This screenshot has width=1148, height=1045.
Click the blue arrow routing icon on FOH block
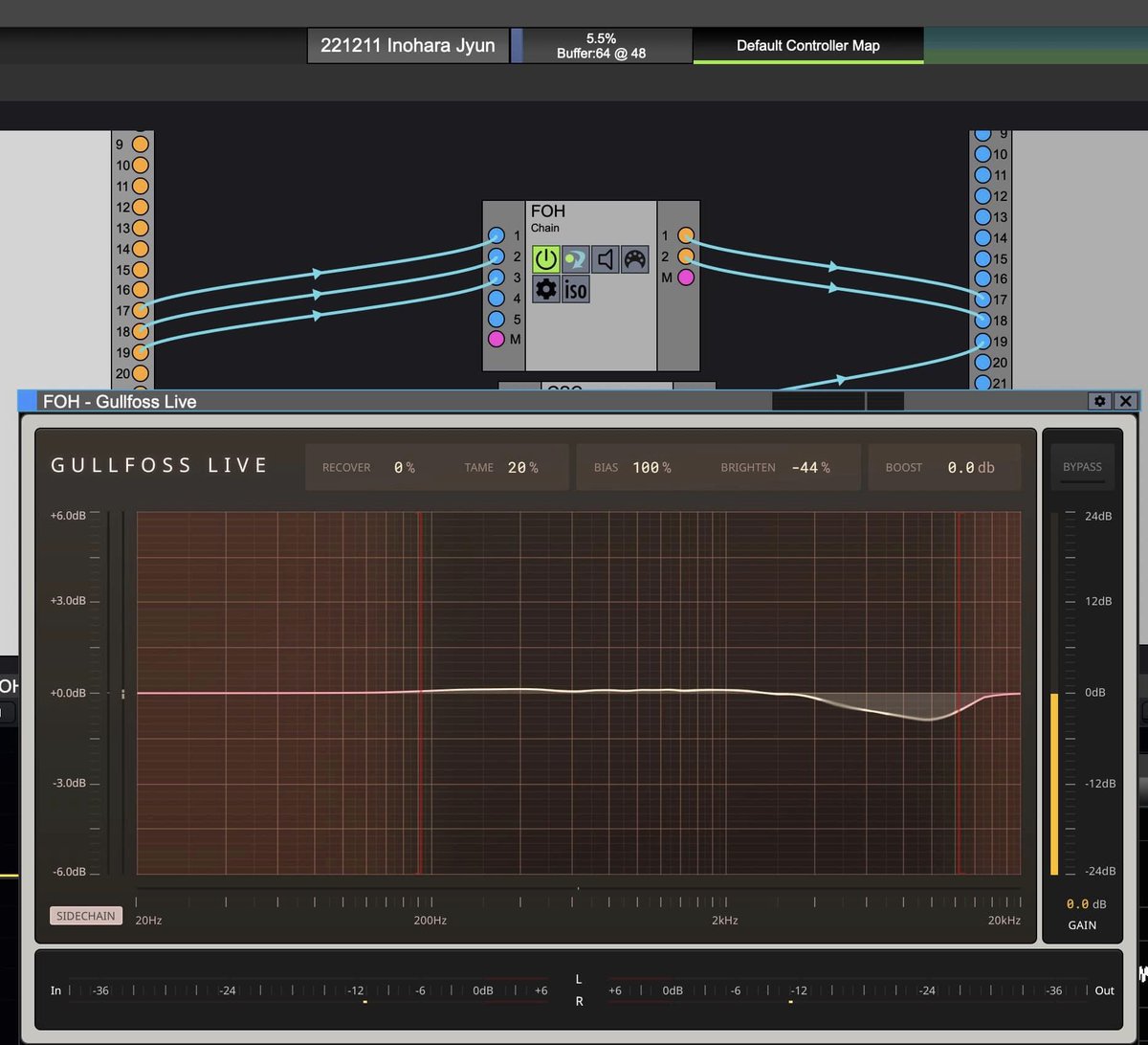[x=575, y=258]
